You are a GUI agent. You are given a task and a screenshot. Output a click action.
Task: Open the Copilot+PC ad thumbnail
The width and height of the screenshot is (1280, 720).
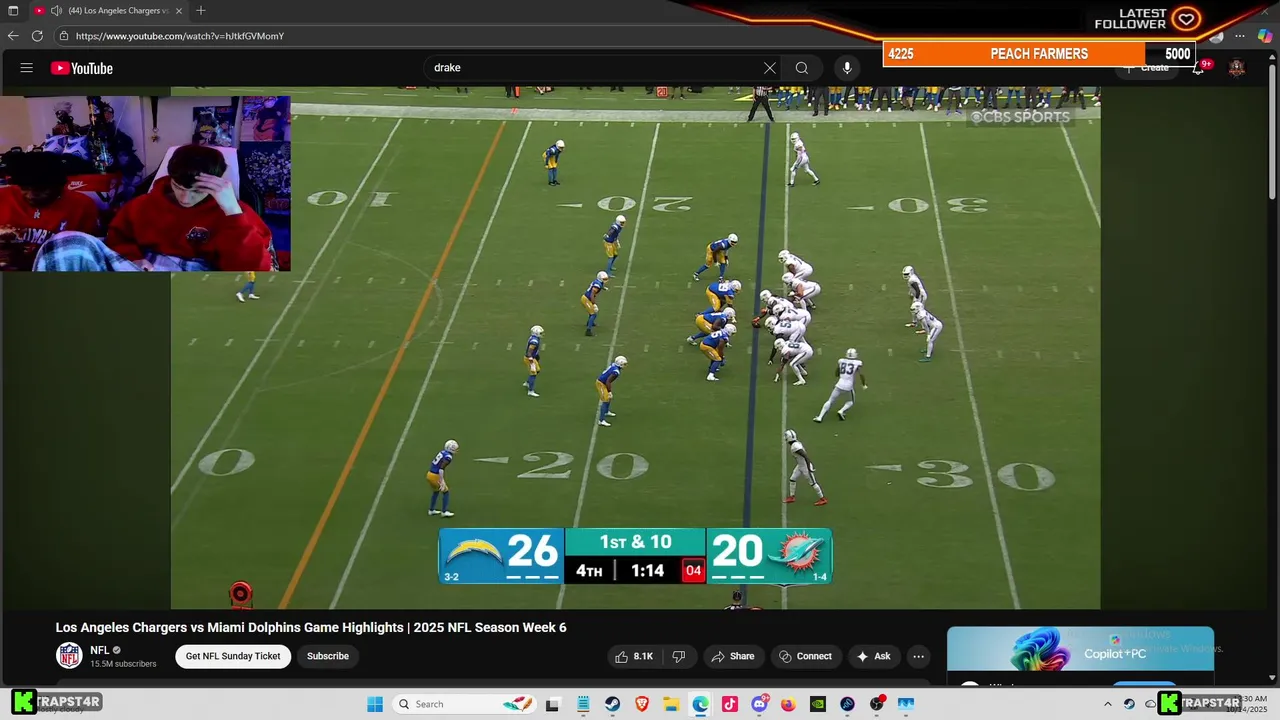1080,648
